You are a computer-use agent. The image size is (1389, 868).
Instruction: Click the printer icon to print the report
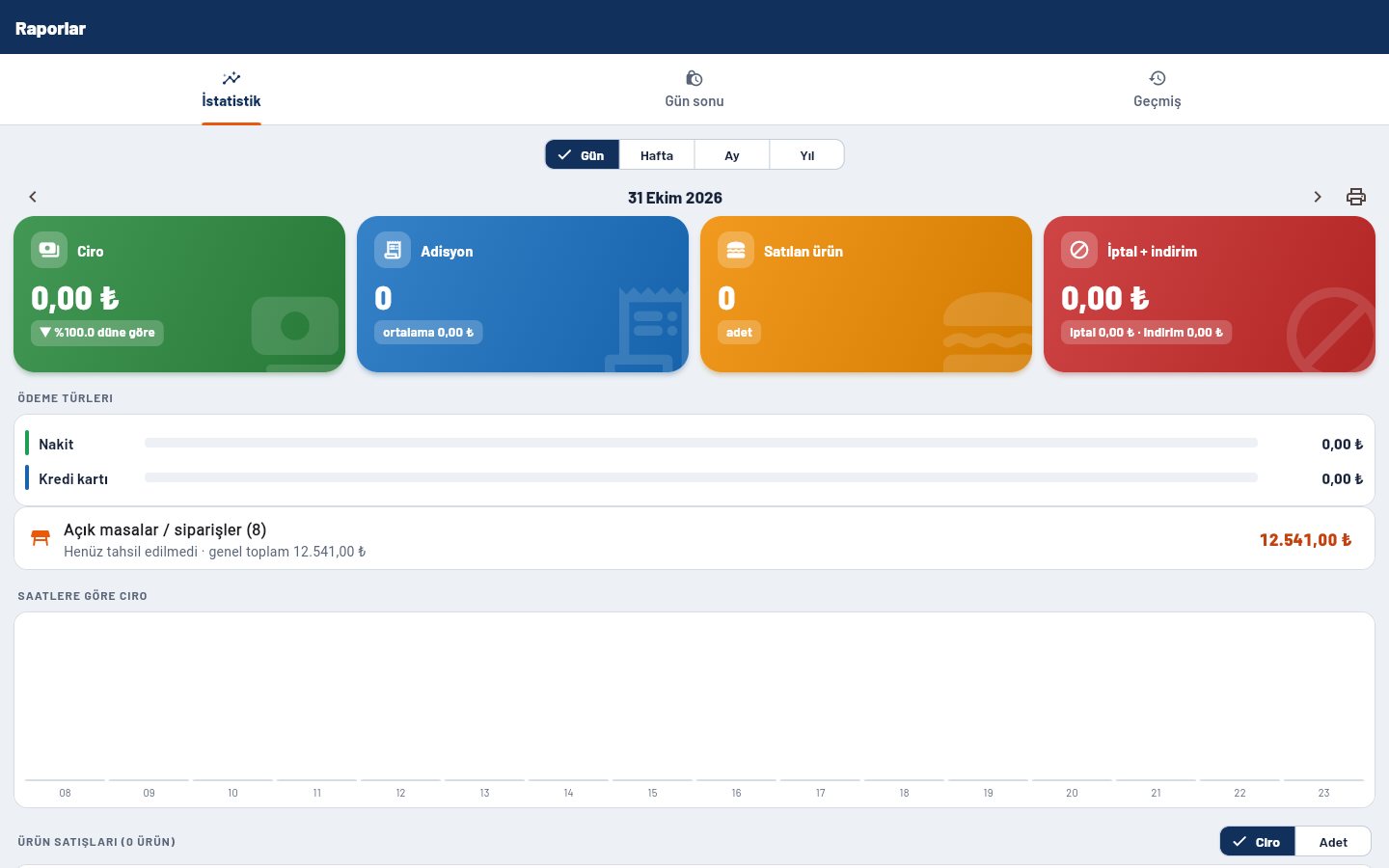pos(1355,197)
